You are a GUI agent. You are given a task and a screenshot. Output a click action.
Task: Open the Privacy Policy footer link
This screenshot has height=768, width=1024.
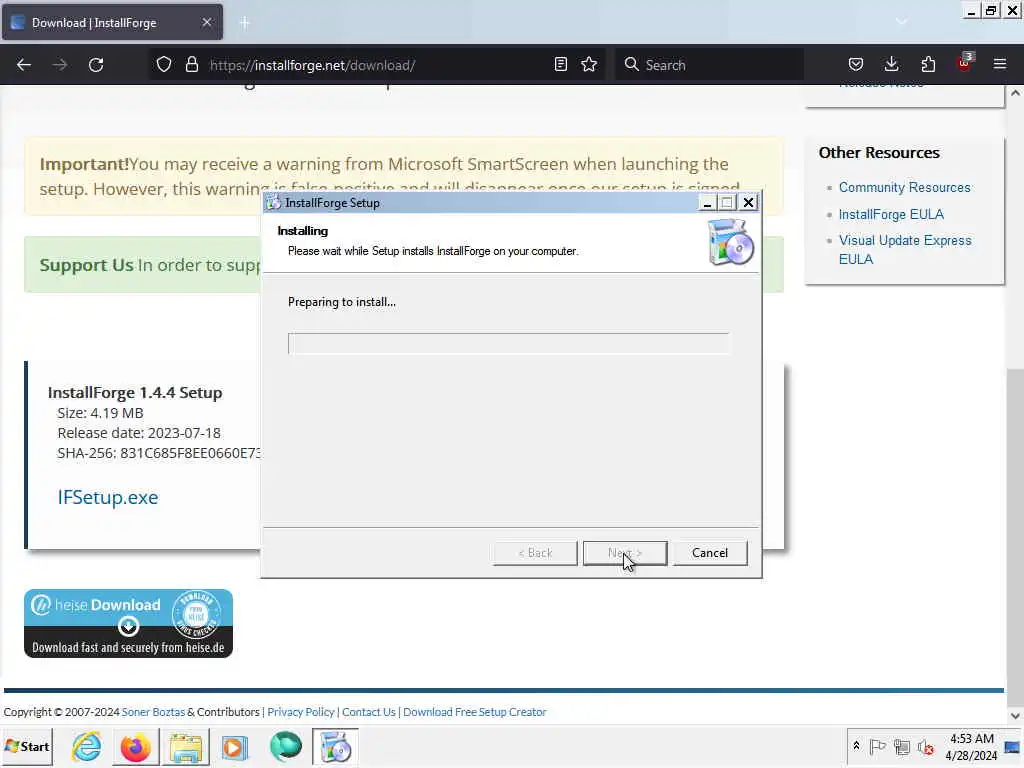click(300, 712)
